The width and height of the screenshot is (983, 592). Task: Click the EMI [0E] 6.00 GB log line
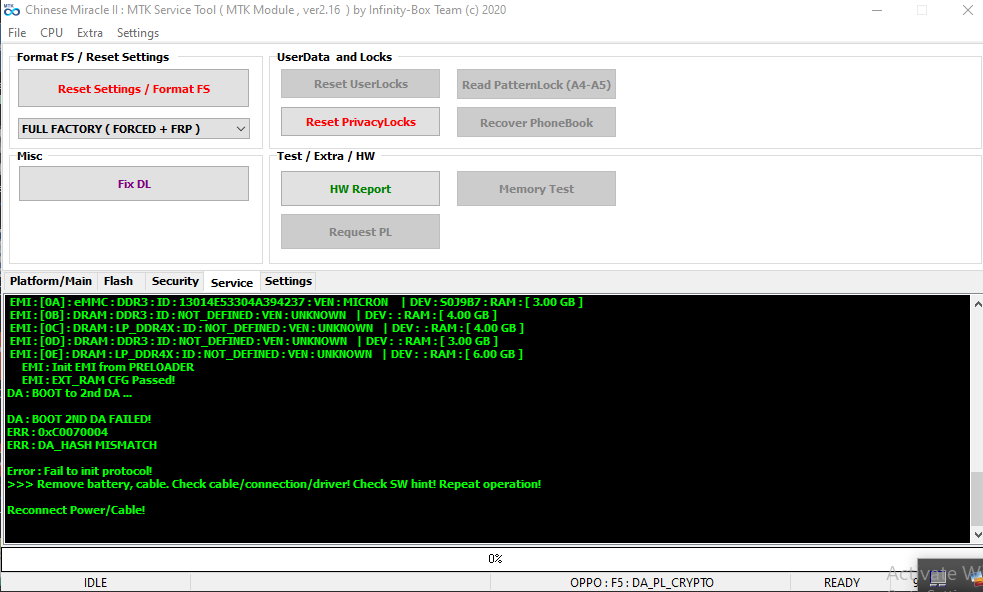point(266,354)
